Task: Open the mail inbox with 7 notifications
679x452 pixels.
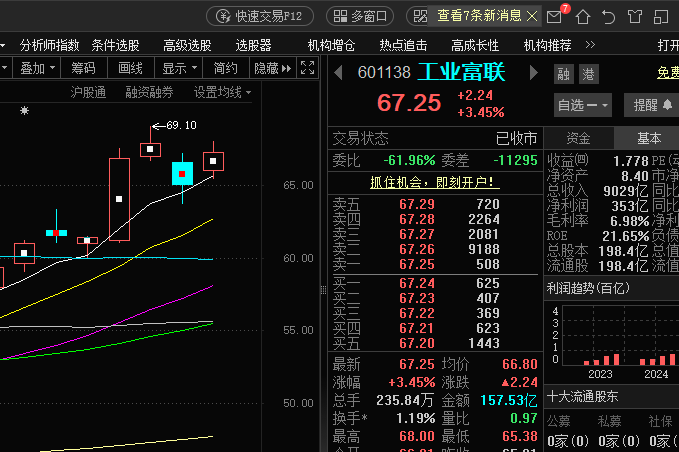Action: (x=554, y=17)
